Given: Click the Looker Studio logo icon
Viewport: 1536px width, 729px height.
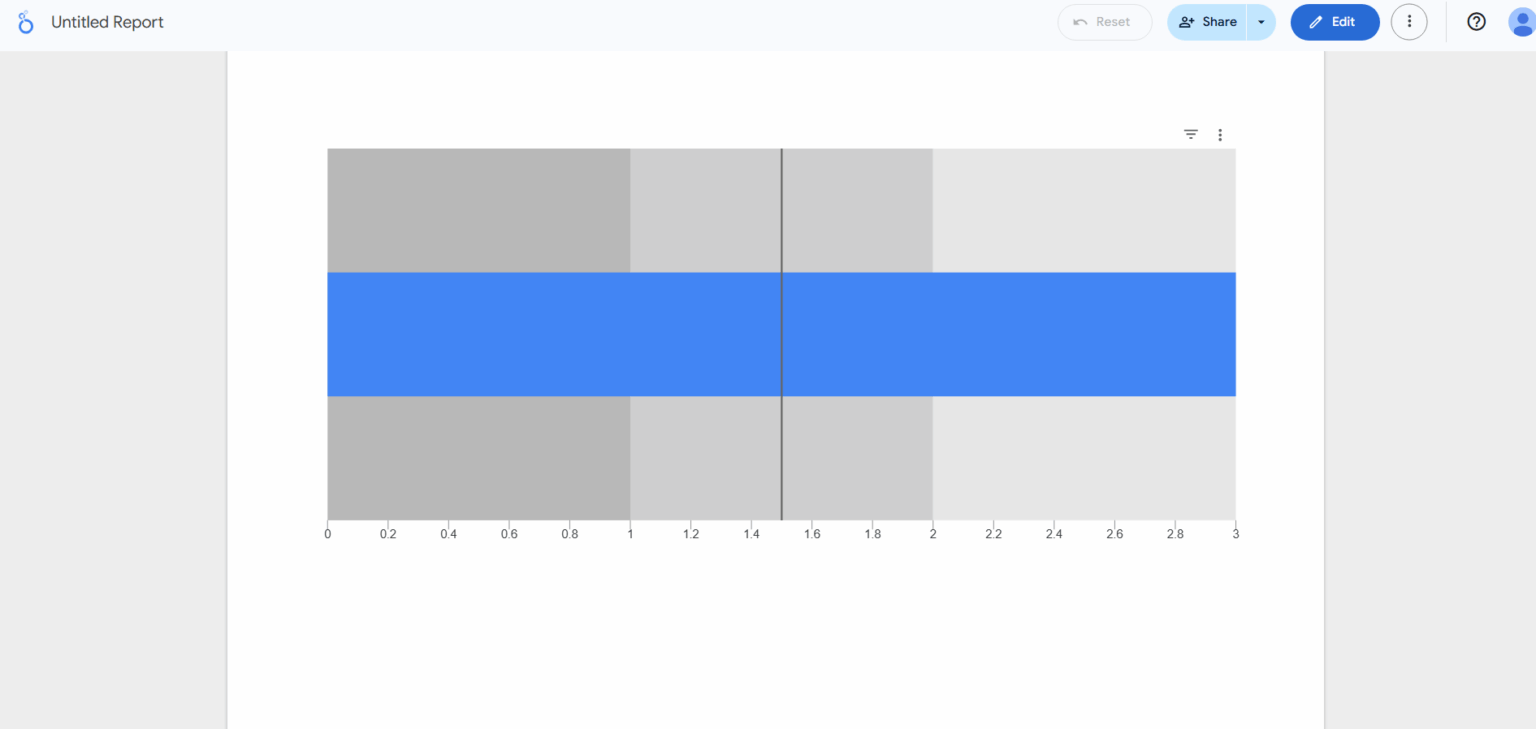Looking at the screenshot, I should 25,21.
